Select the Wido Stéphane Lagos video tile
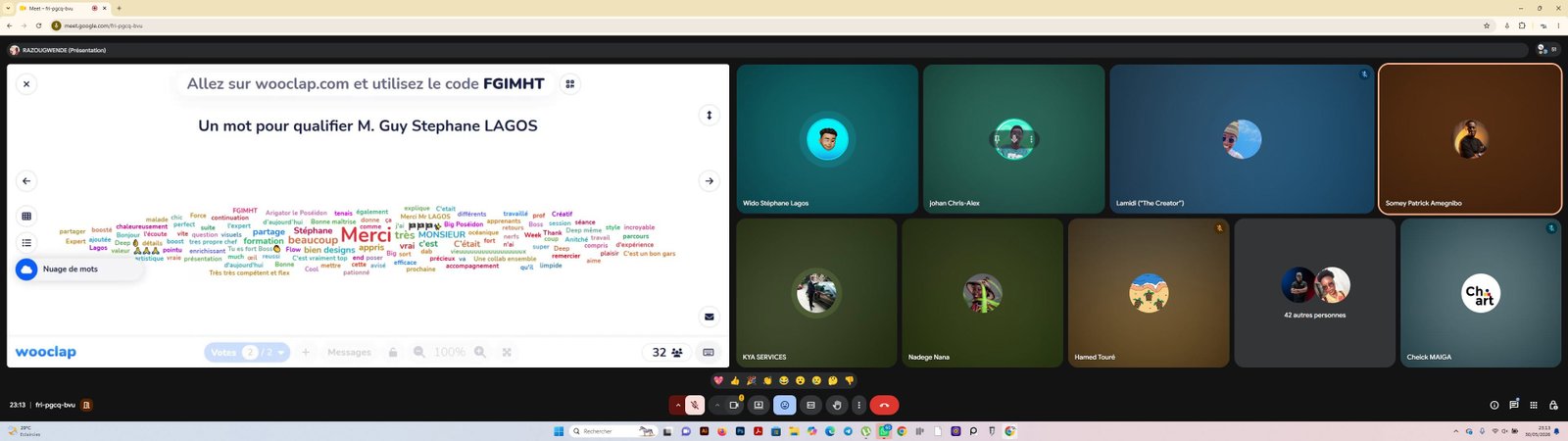This screenshot has width=1568, height=441. click(827, 139)
